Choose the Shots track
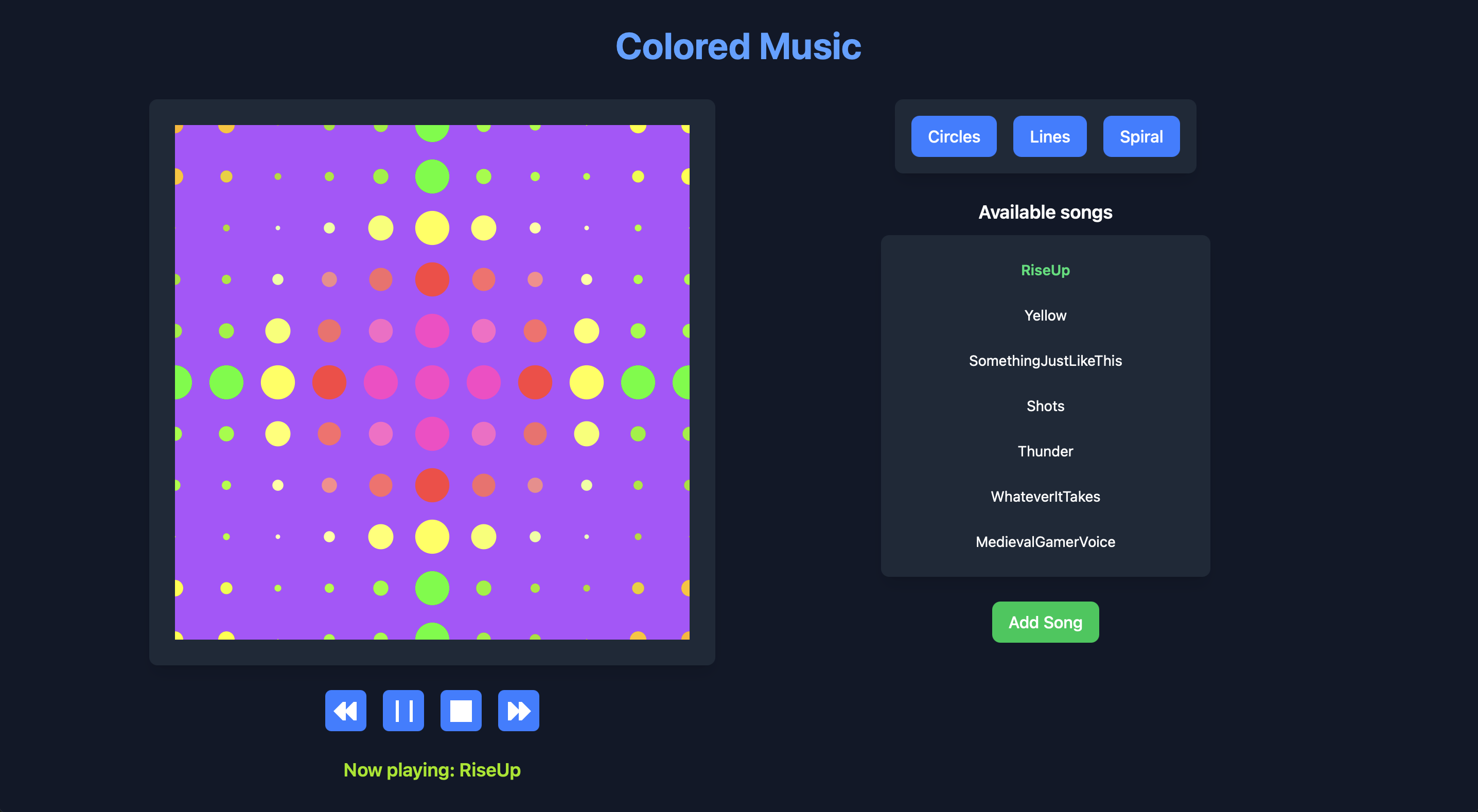Viewport: 1478px width, 812px height. 1045,405
